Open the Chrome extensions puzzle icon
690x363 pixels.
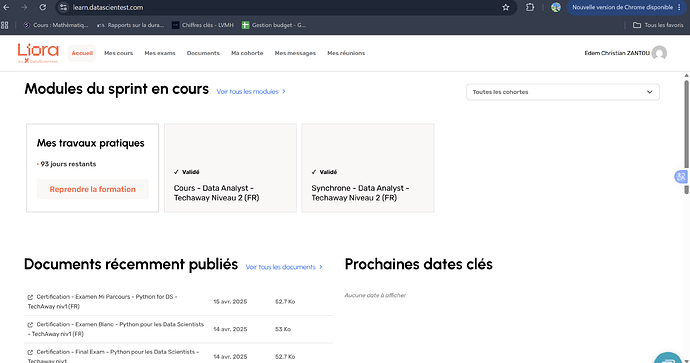coord(530,7)
